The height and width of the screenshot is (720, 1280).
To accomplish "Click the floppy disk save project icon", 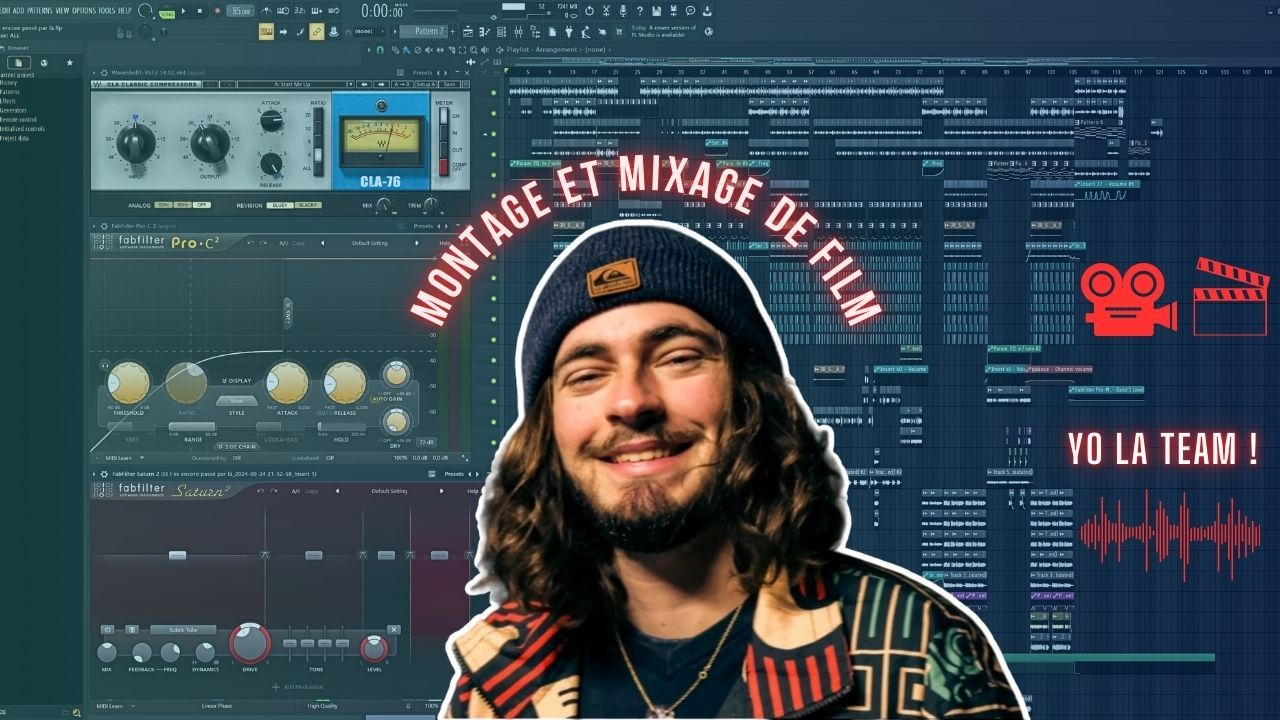I will coord(656,11).
